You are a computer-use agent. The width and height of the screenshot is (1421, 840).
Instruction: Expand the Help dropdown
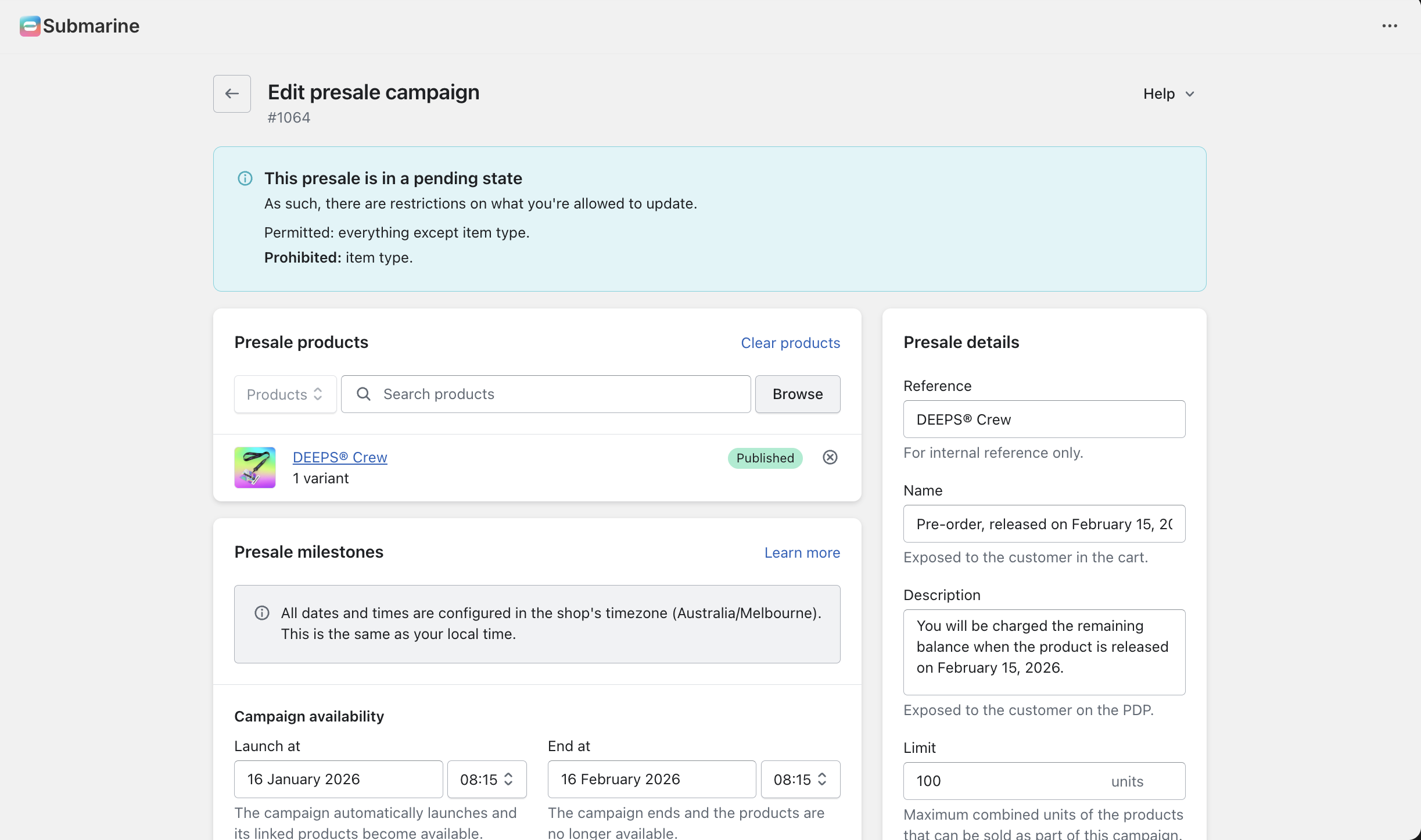[x=1168, y=94]
